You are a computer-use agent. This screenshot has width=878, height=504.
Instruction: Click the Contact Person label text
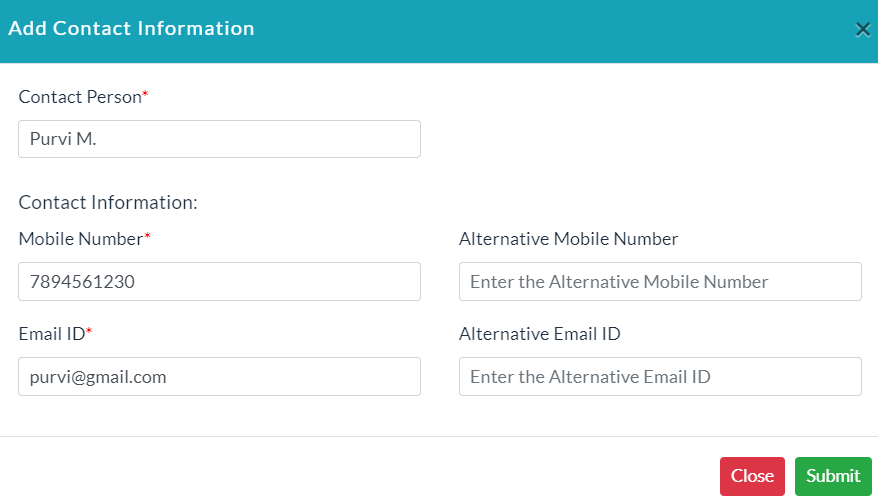click(80, 97)
